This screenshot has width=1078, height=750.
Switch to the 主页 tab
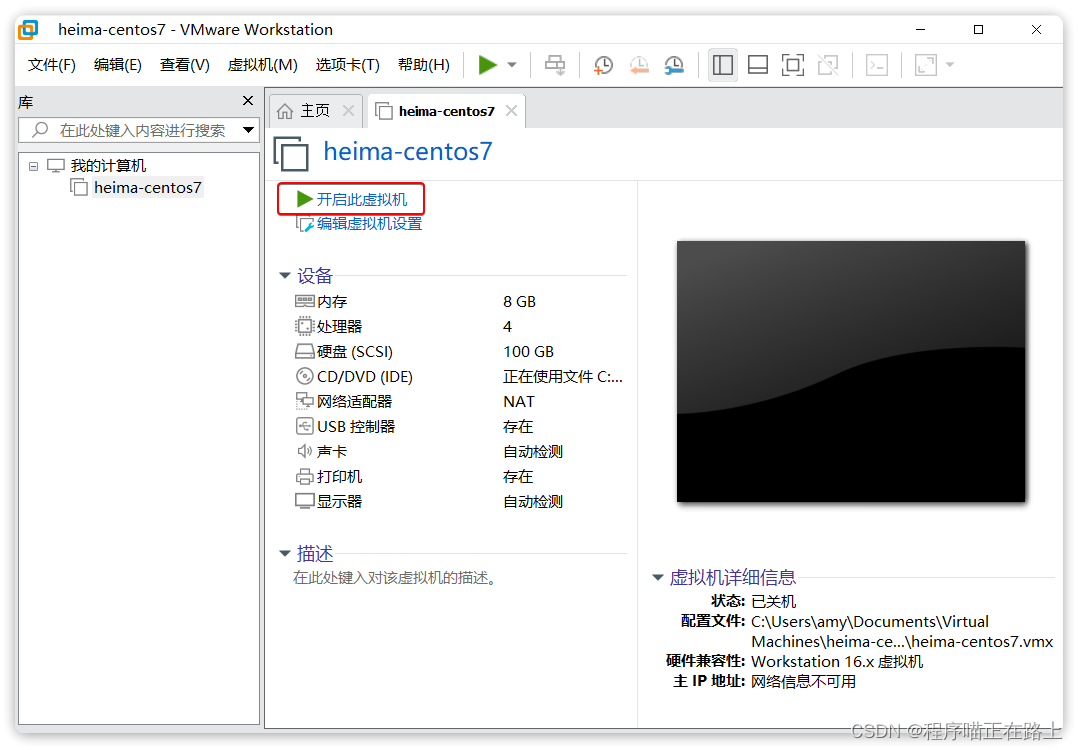pyautogui.click(x=313, y=111)
